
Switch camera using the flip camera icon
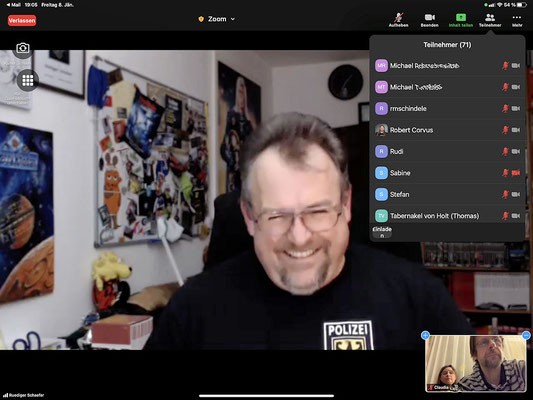(23, 48)
